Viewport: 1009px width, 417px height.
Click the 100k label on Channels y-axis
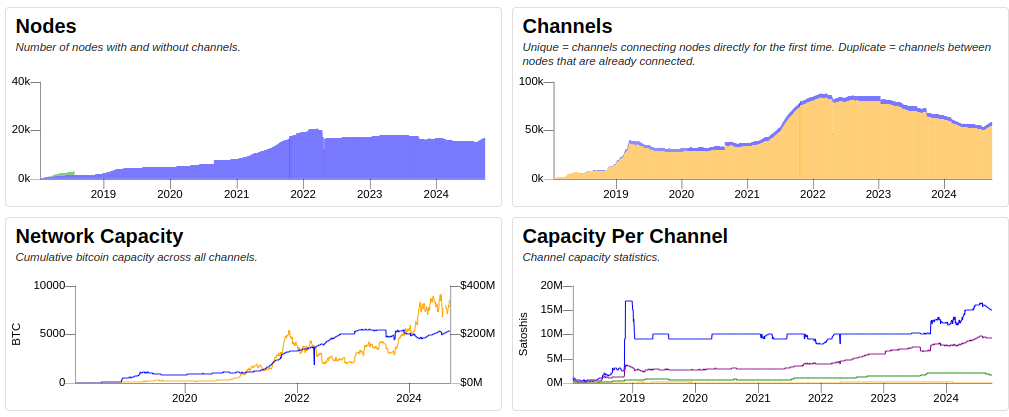tap(532, 81)
